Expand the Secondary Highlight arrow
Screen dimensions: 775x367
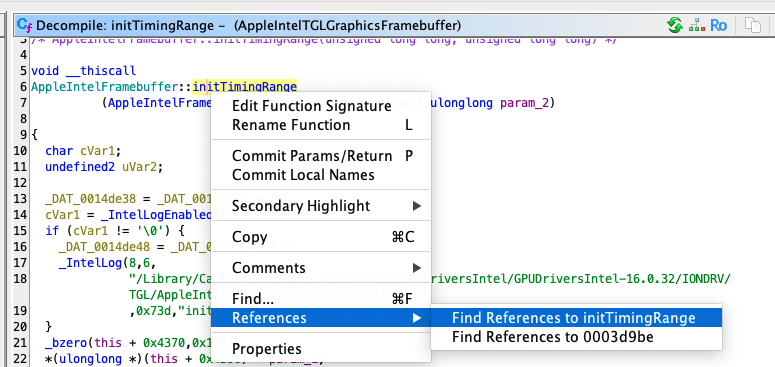[x=417, y=206]
